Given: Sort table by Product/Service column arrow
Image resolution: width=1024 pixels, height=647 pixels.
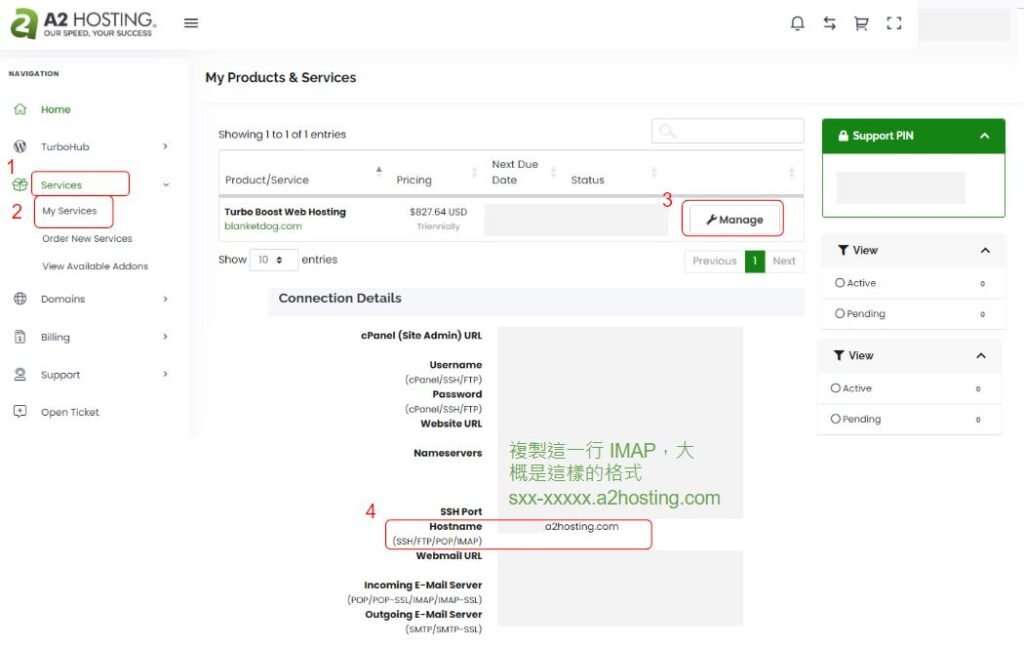Looking at the screenshot, I should (379, 171).
